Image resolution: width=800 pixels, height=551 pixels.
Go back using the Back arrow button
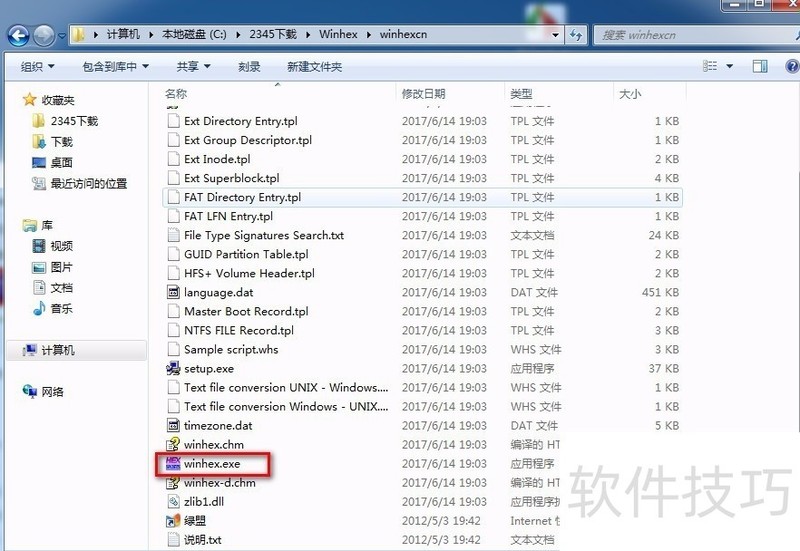pyautogui.click(x=19, y=36)
